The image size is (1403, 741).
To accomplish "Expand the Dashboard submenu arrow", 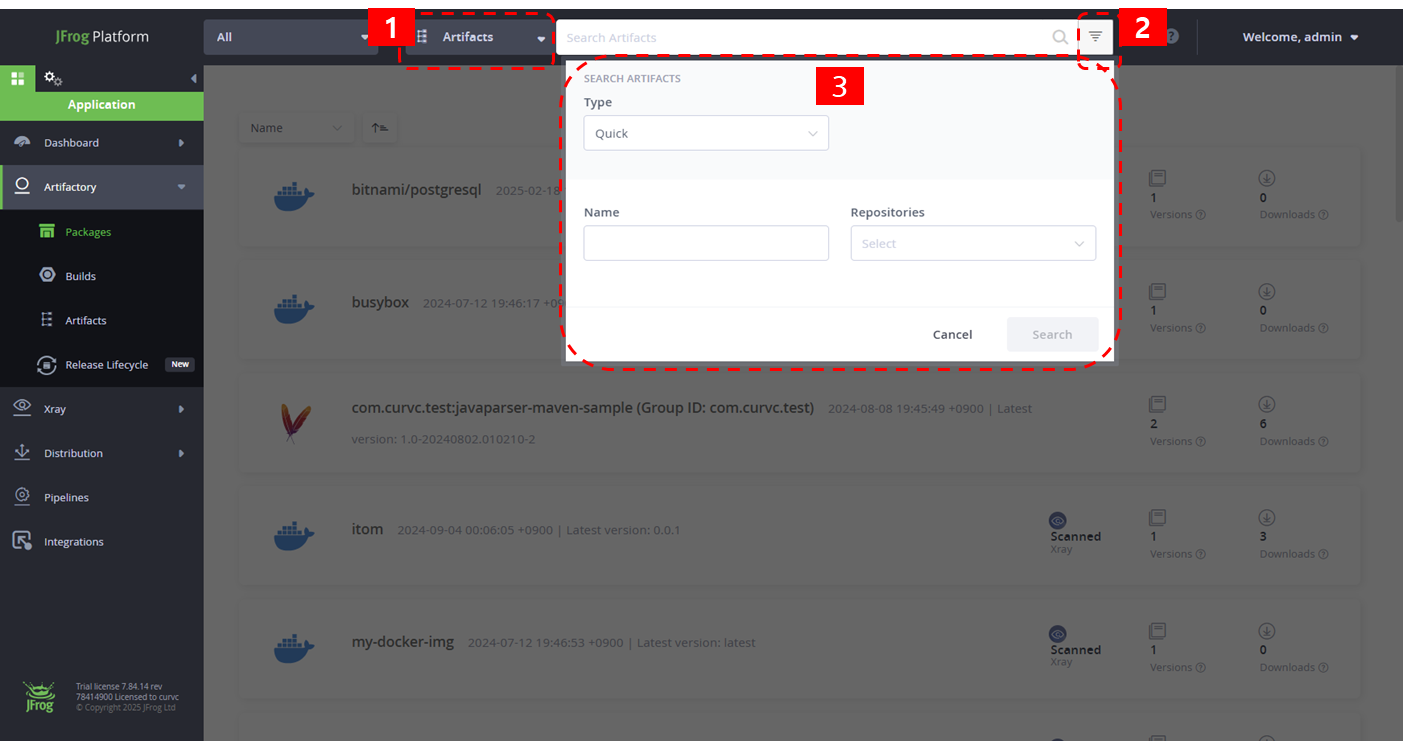I will tap(181, 143).
